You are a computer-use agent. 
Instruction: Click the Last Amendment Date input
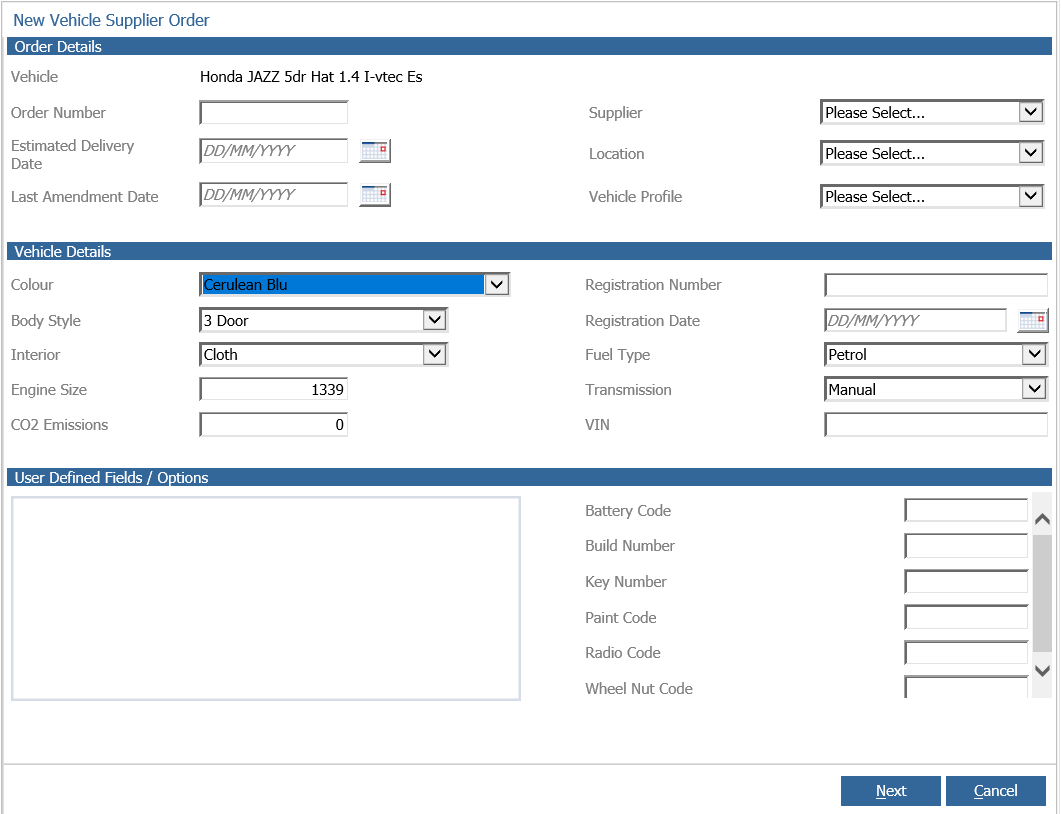click(x=274, y=195)
